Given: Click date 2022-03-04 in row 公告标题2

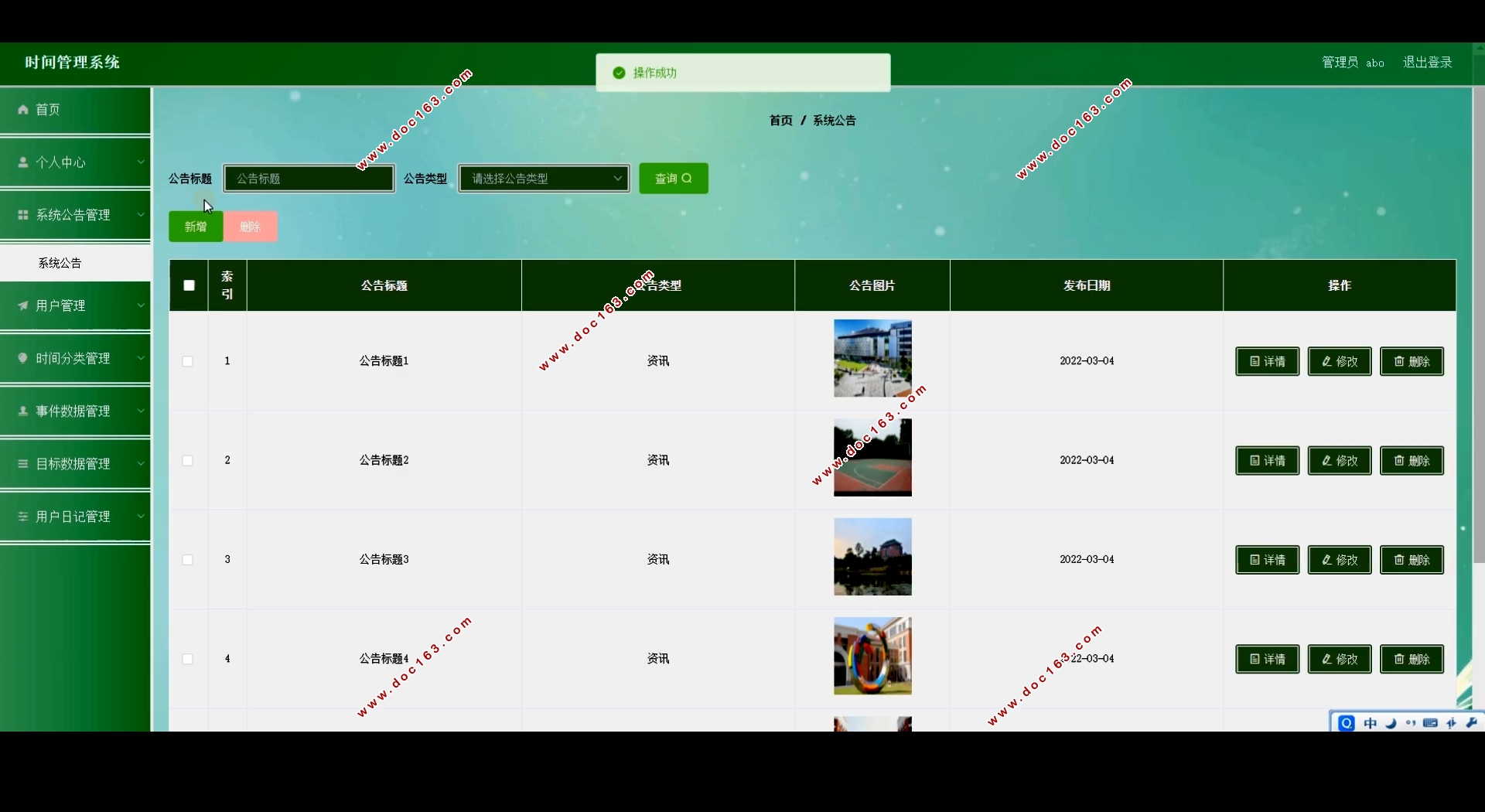Looking at the screenshot, I should [x=1087, y=460].
